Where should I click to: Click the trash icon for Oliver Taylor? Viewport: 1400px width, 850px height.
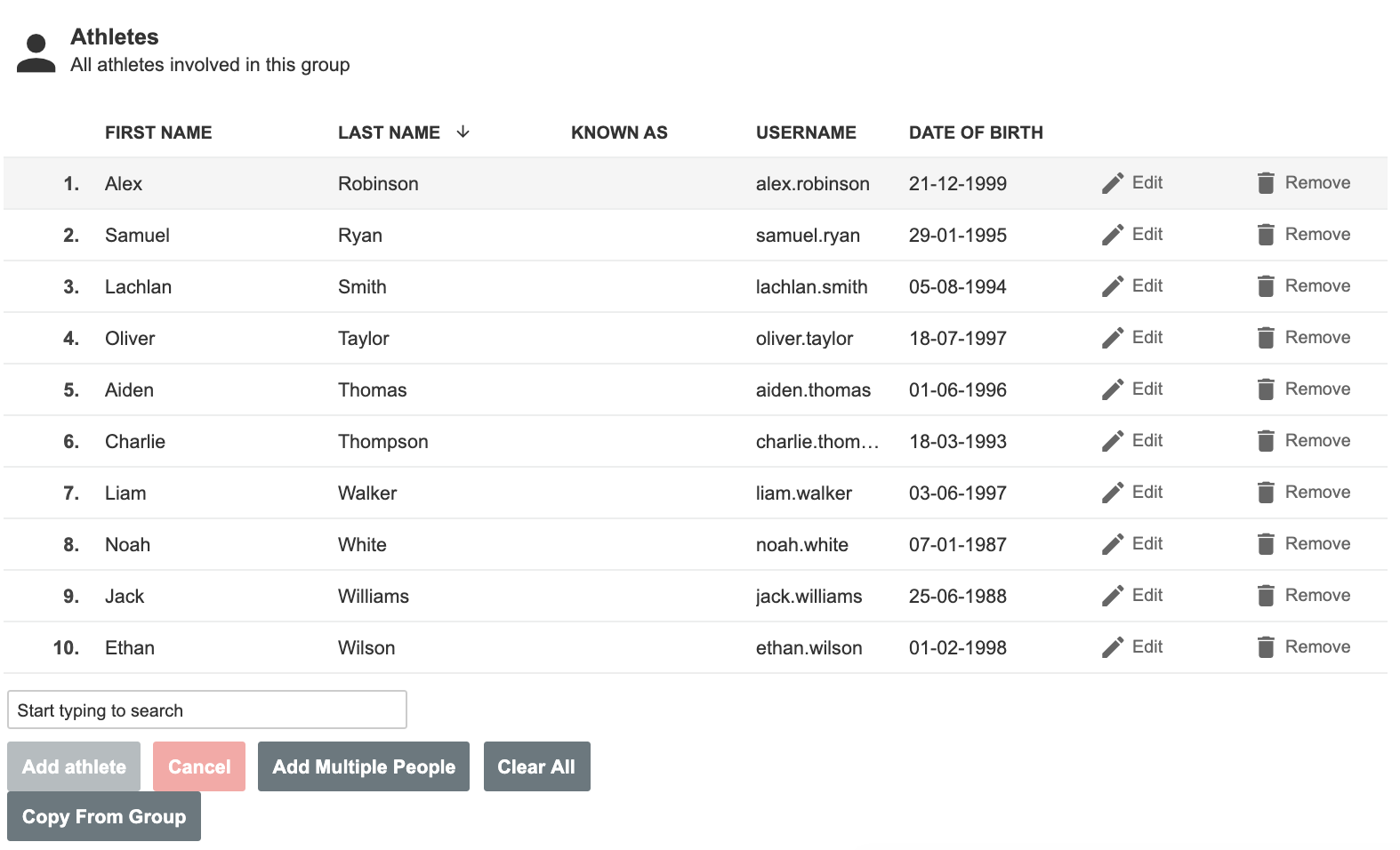tap(1266, 338)
